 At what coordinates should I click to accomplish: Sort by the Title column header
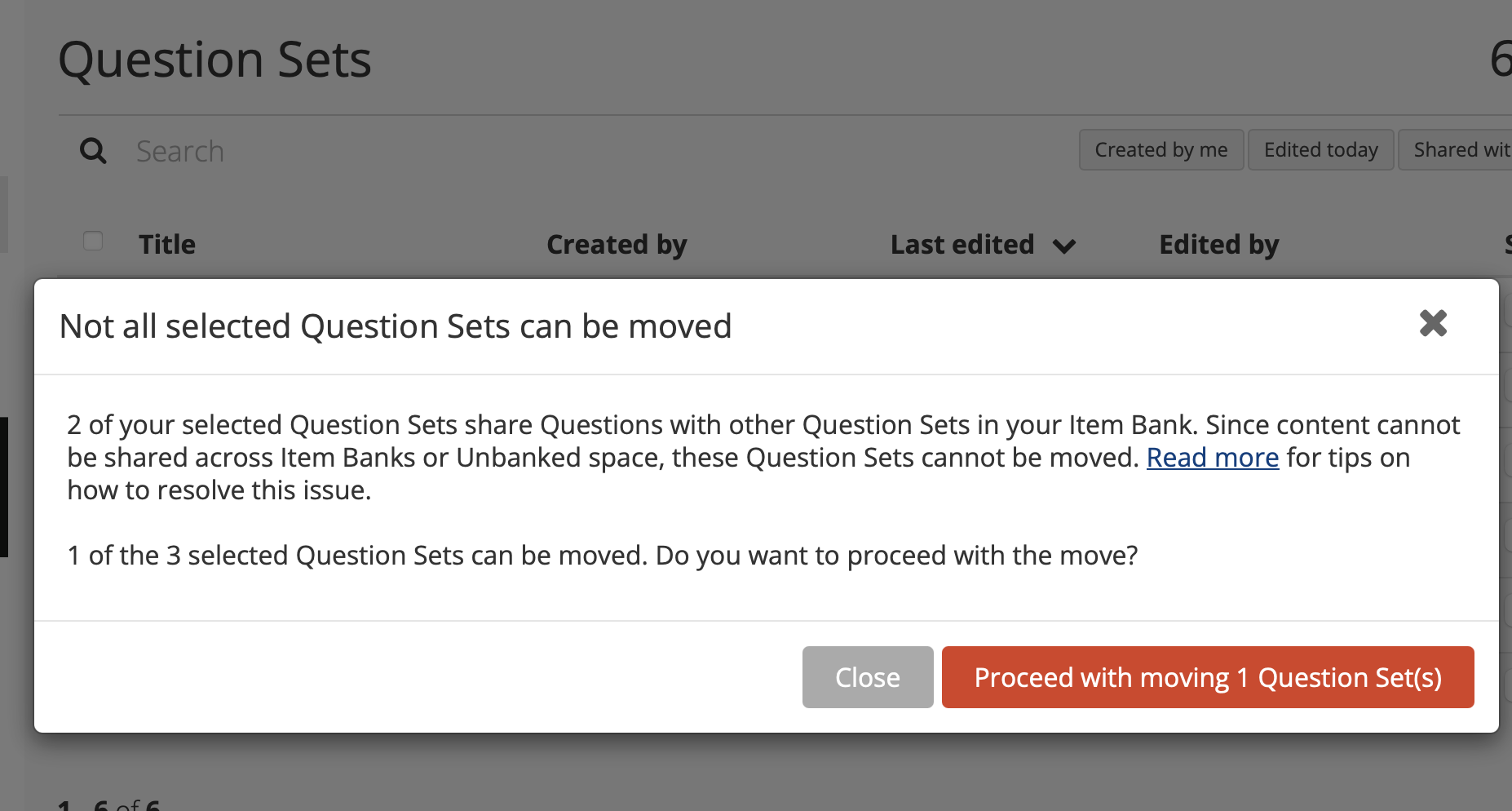pyautogui.click(x=167, y=245)
